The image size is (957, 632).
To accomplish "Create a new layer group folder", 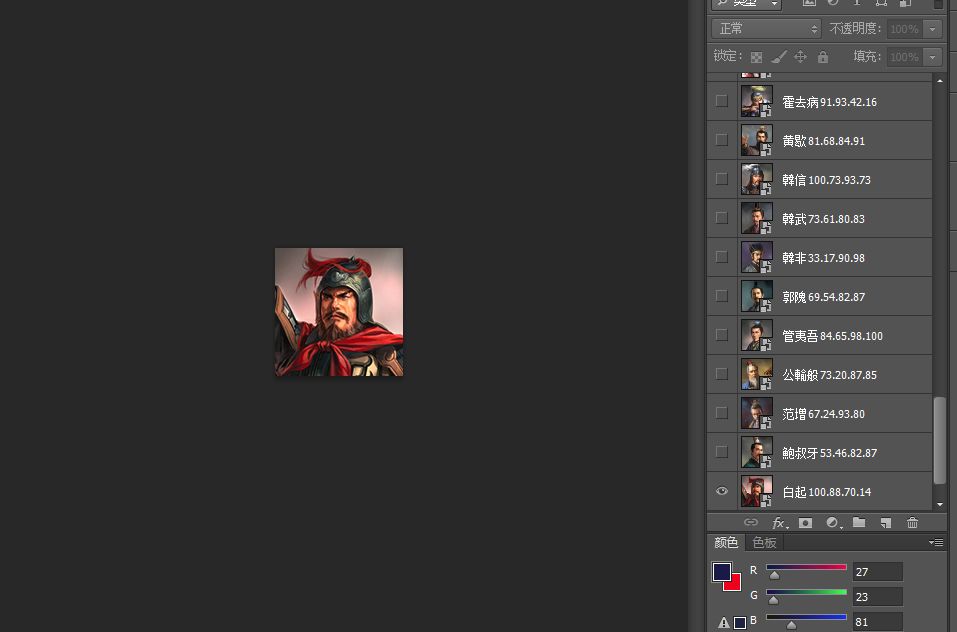I will pos(859,522).
